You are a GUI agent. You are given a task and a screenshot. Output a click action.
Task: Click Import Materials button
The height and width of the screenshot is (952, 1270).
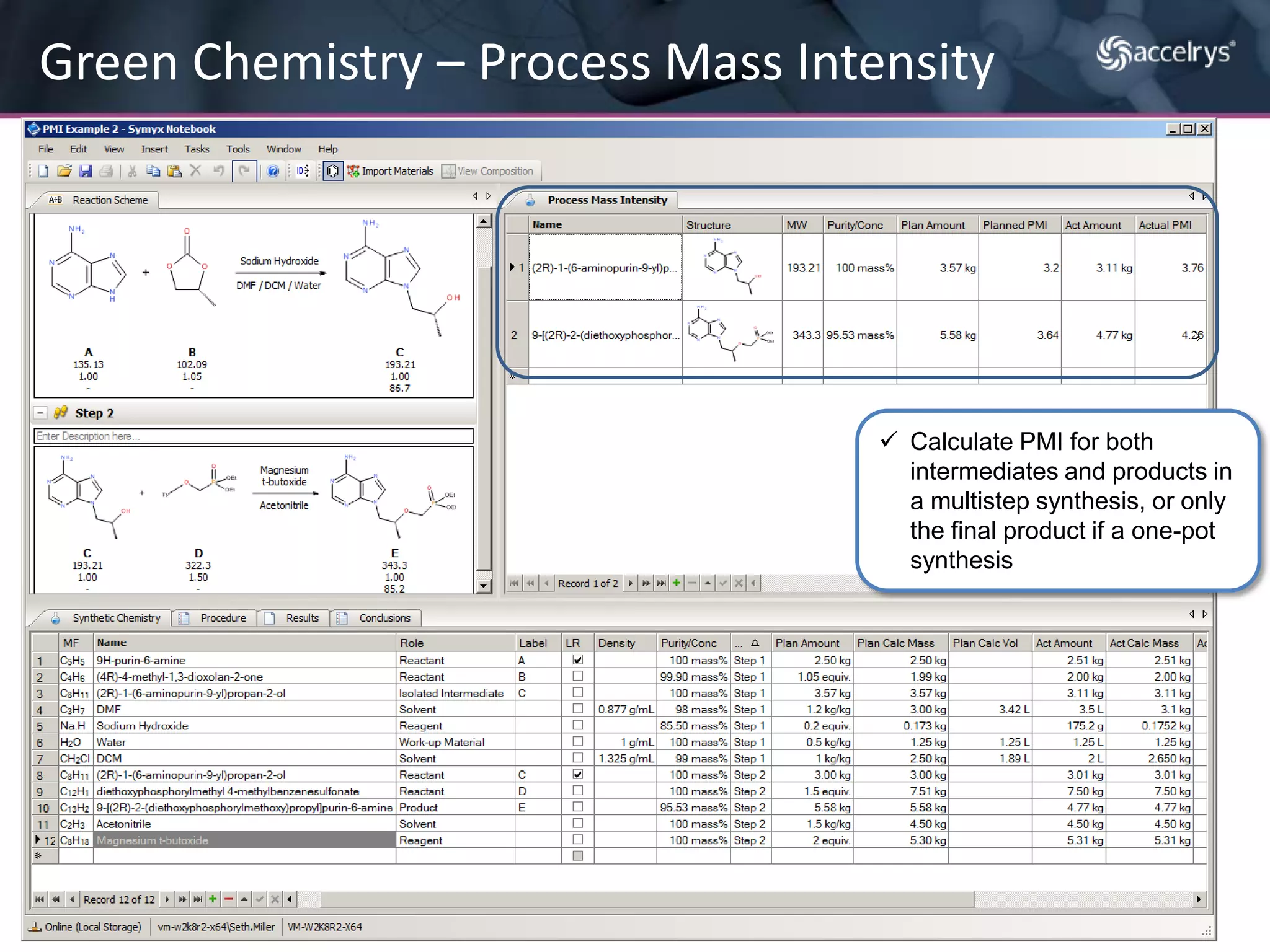pyautogui.click(x=390, y=171)
